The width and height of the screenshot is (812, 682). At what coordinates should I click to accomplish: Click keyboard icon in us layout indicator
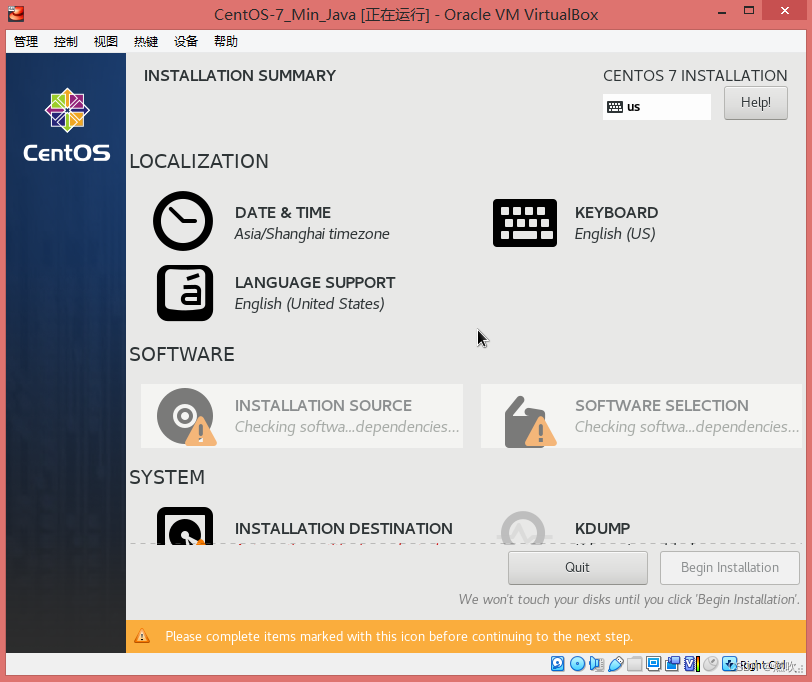tap(615, 107)
